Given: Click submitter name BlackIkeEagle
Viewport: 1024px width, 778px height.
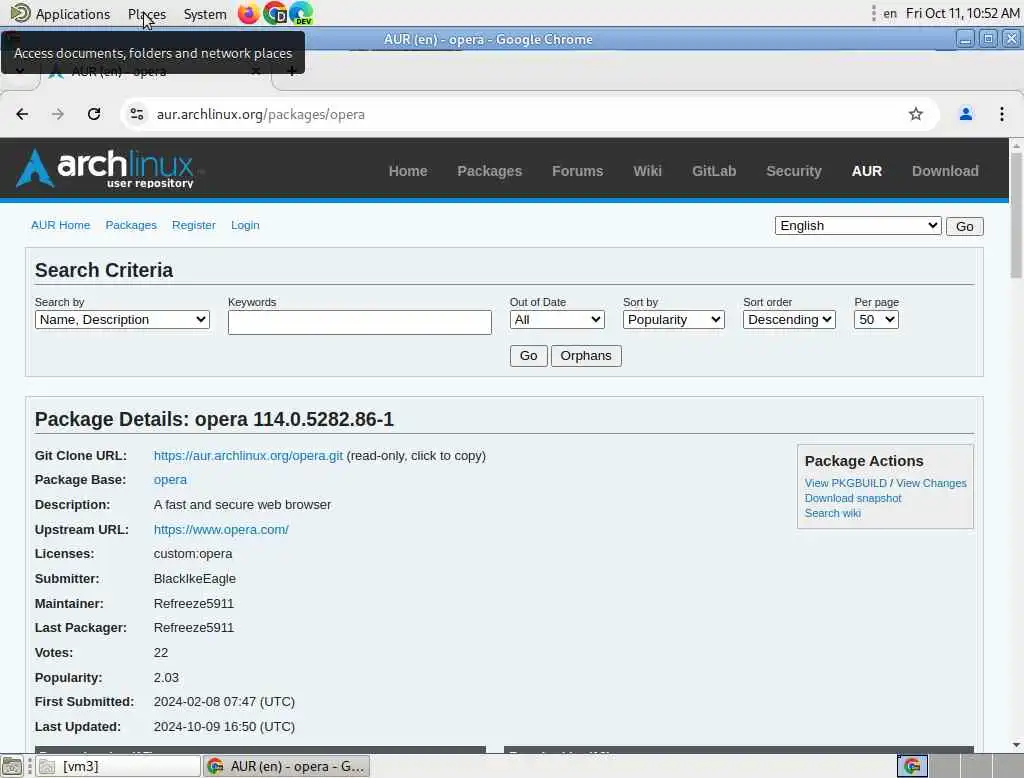Looking at the screenshot, I should pyautogui.click(x=195, y=579).
